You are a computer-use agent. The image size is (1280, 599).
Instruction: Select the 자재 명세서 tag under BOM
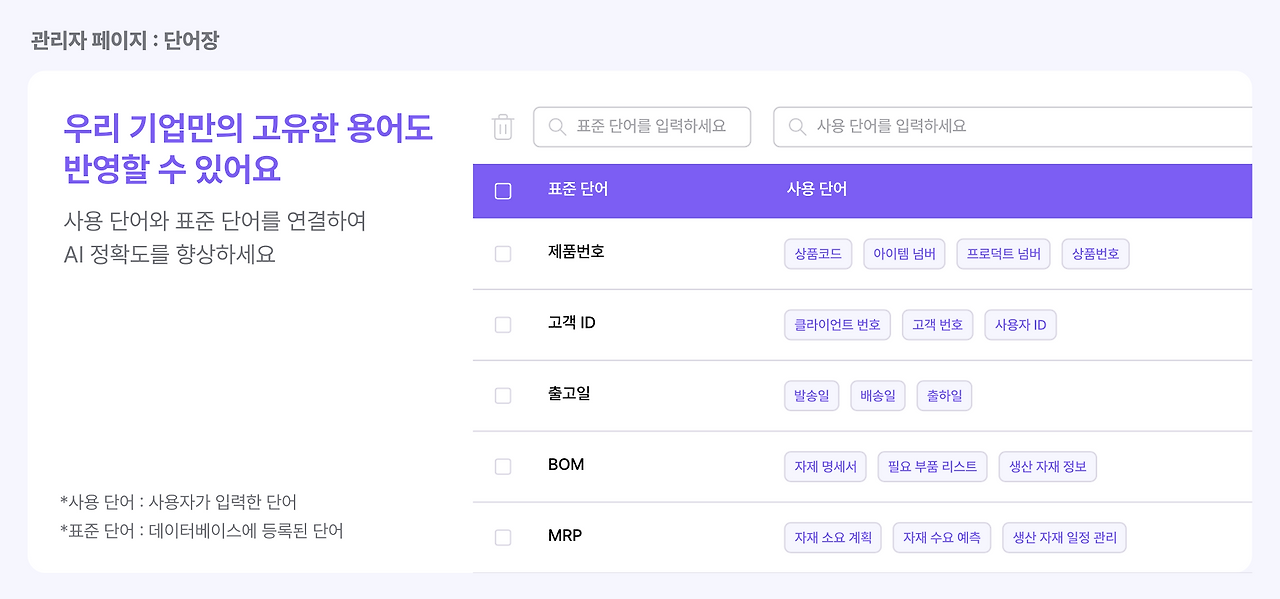825,466
